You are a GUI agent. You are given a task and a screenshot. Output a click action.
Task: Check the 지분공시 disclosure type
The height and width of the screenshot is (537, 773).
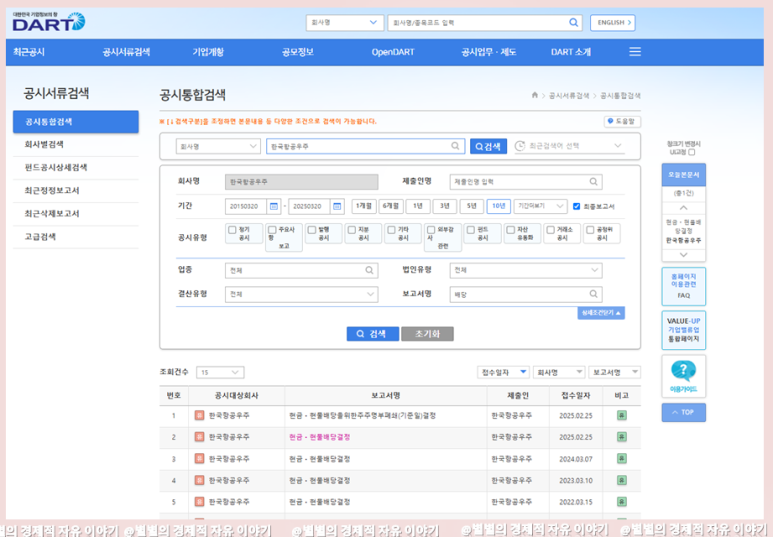click(351, 230)
